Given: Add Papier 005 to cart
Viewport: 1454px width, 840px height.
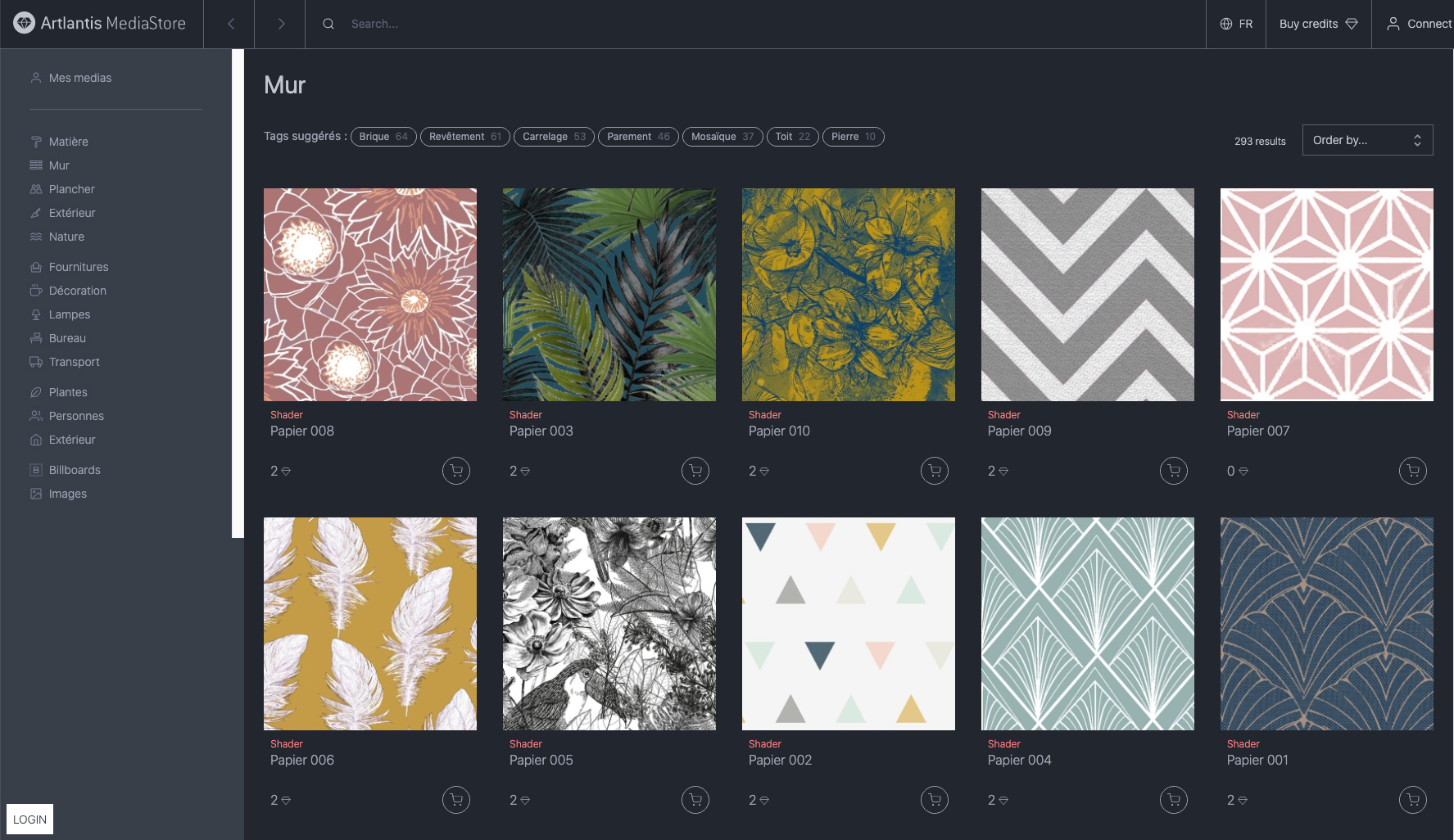Looking at the screenshot, I should [695, 800].
